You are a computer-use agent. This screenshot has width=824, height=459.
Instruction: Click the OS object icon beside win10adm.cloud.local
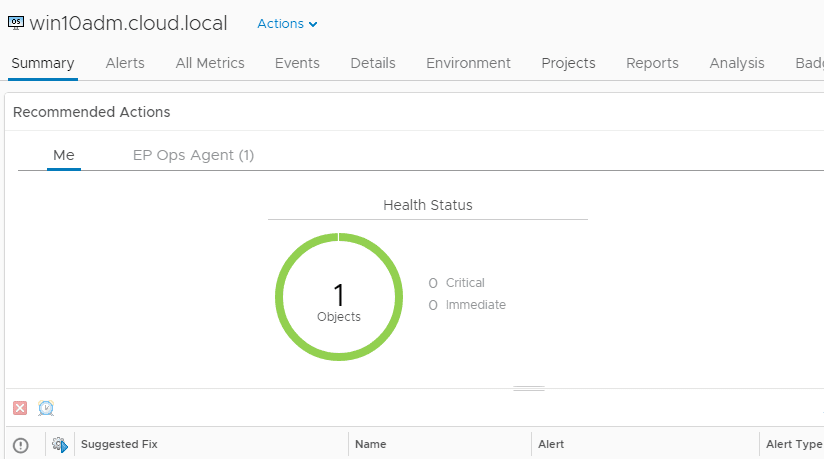click(16, 22)
